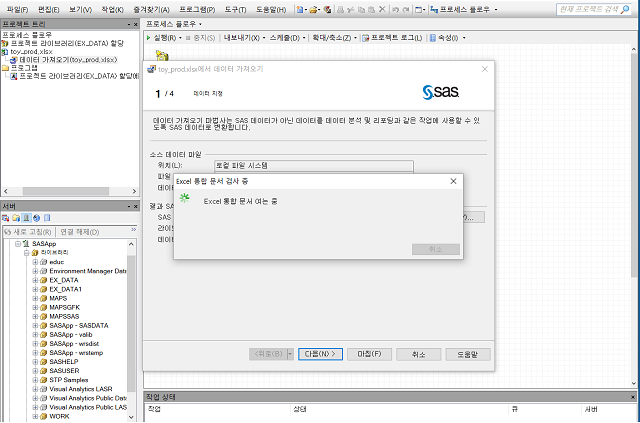Click 취소 button in import wizard footer
The width and height of the screenshot is (640, 423).
[418, 354]
